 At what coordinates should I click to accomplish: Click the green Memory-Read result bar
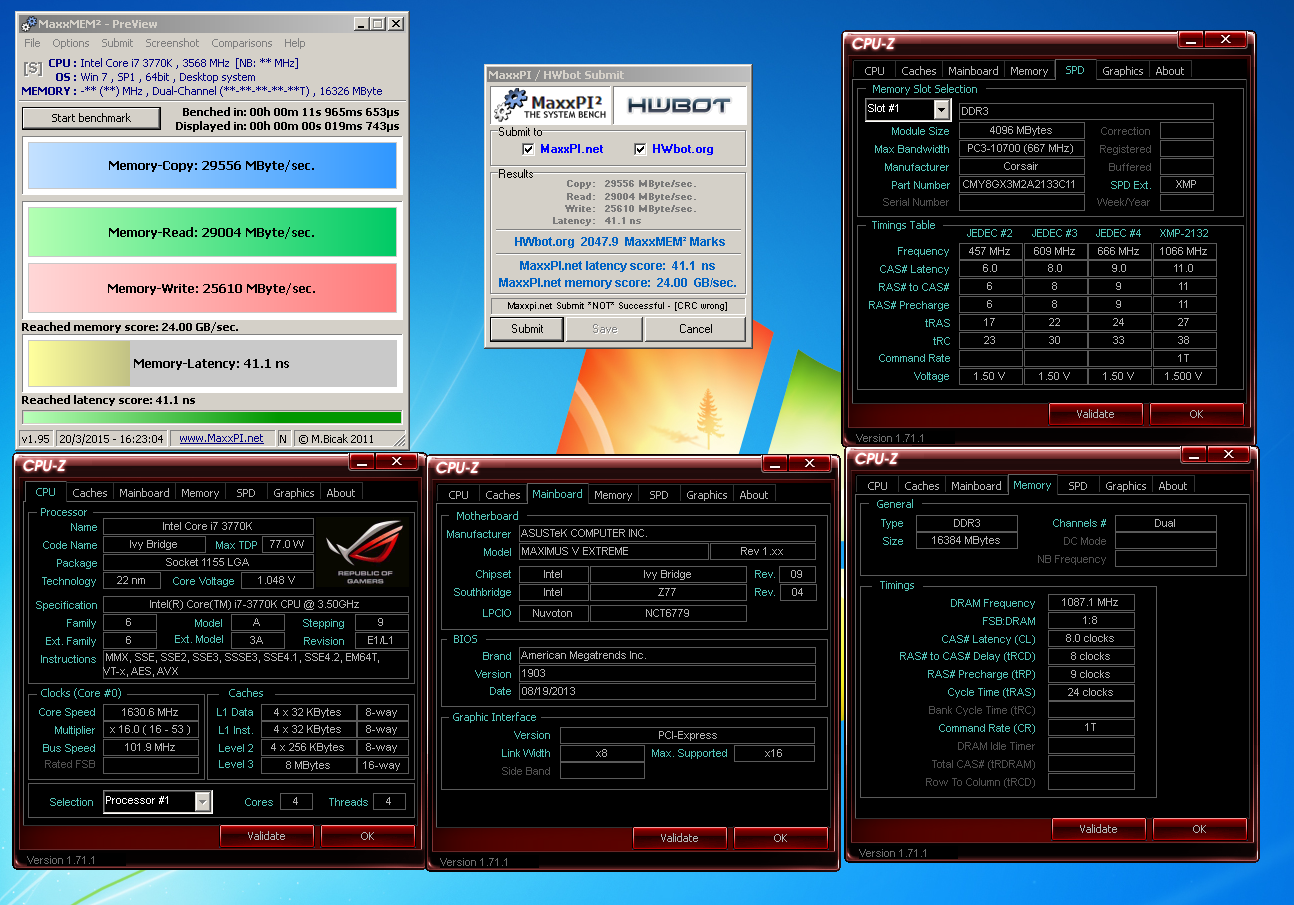click(x=212, y=232)
